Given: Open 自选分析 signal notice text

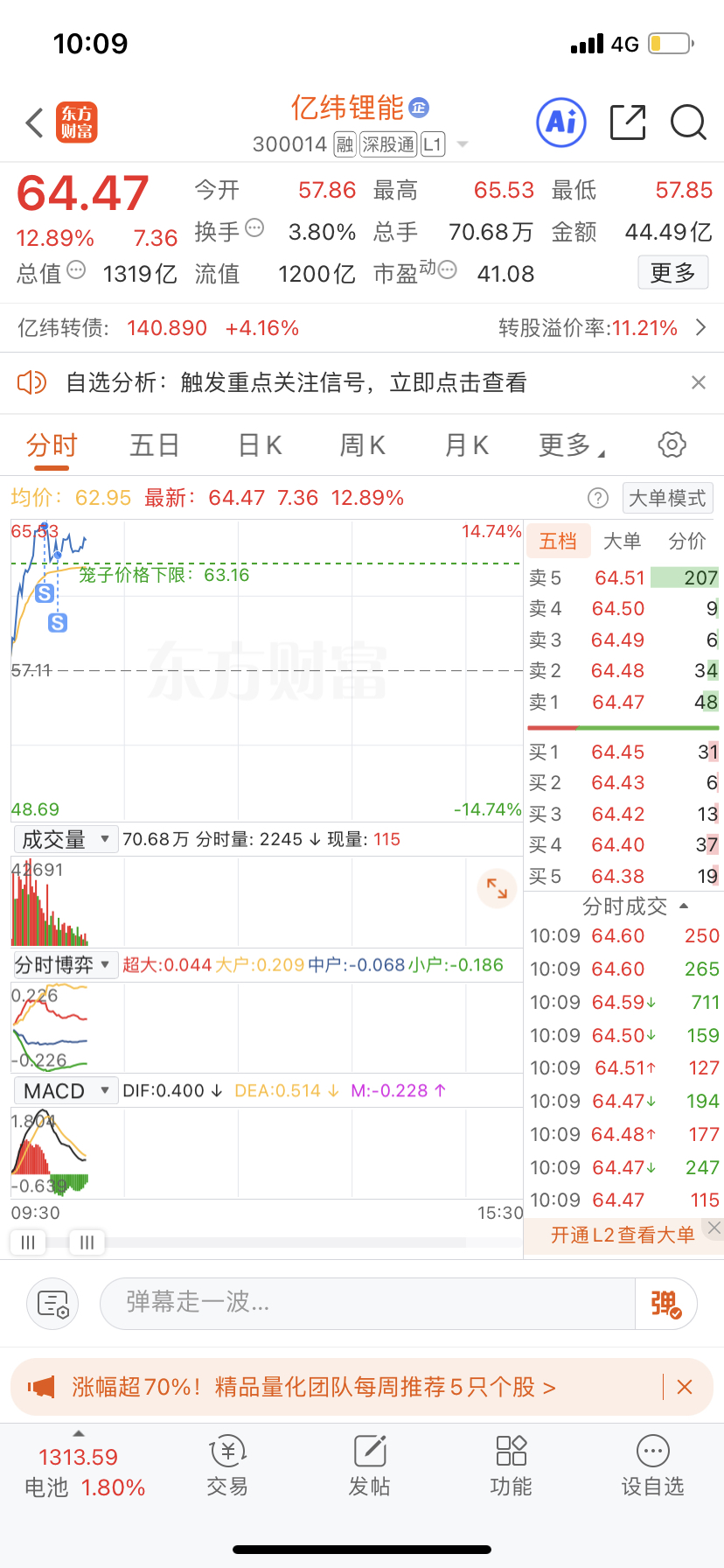Looking at the screenshot, I should pyautogui.click(x=296, y=382).
